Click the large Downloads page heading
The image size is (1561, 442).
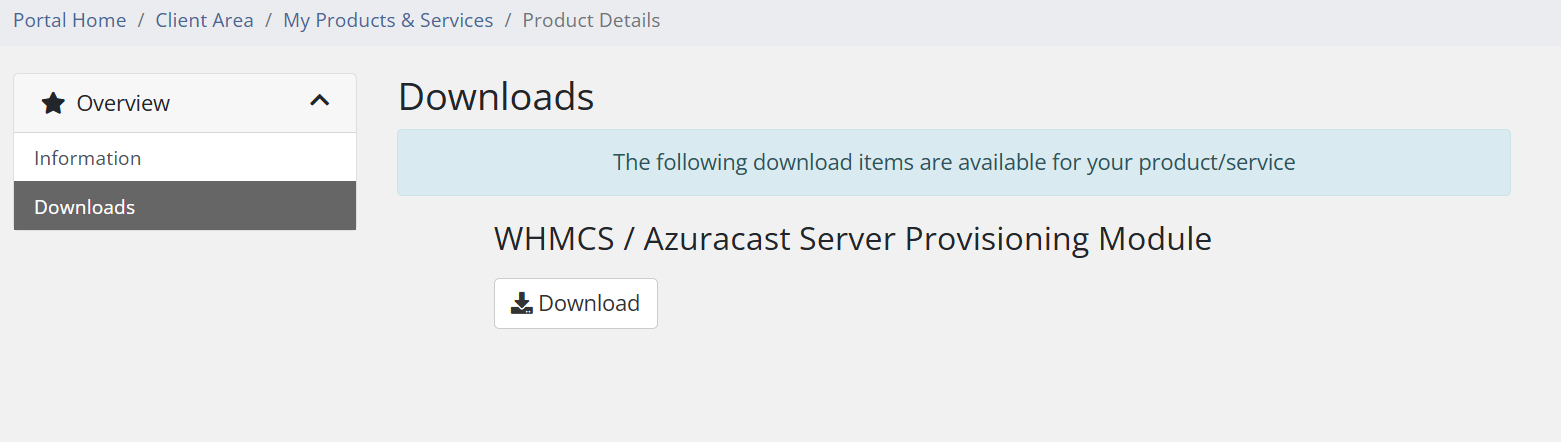point(496,97)
